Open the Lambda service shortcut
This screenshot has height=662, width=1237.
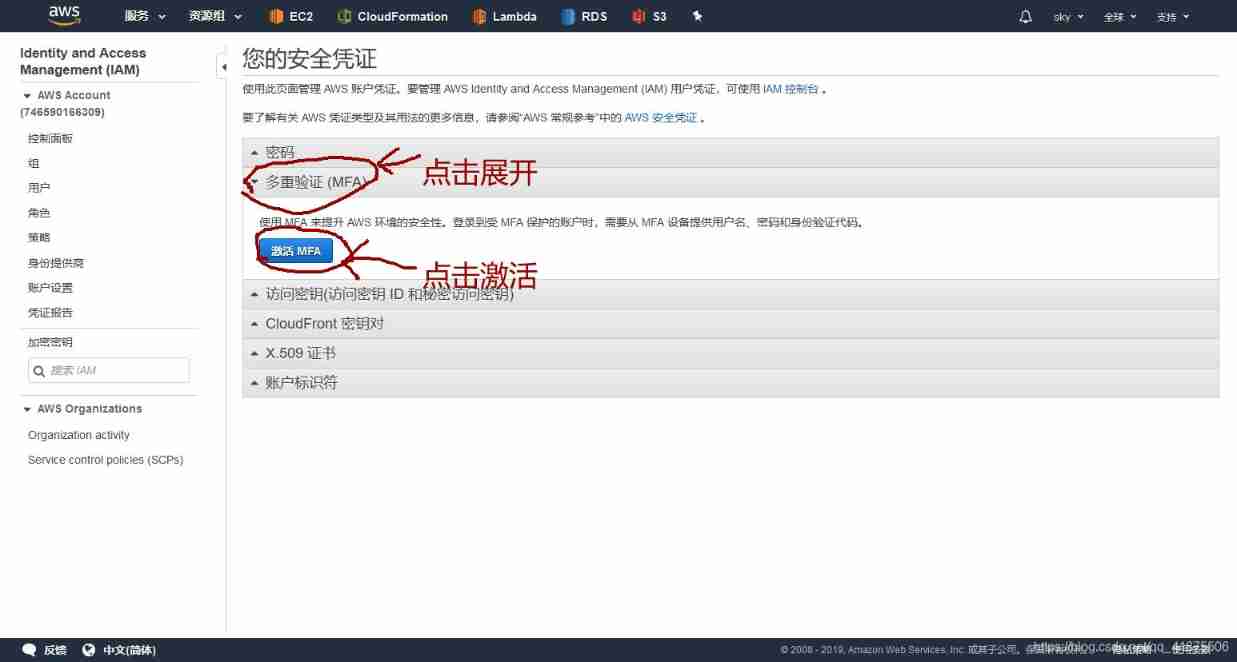(x=504, y=17)
